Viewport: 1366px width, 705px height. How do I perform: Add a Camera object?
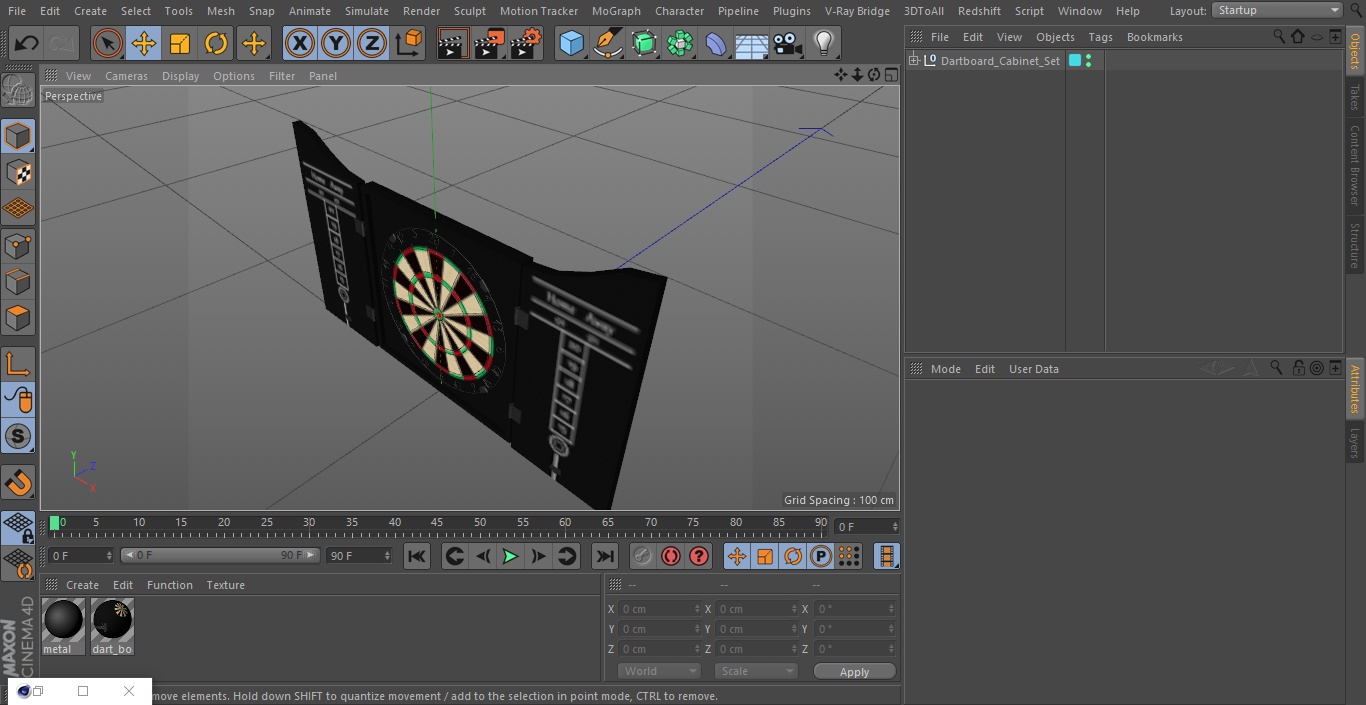coord(787,43)
